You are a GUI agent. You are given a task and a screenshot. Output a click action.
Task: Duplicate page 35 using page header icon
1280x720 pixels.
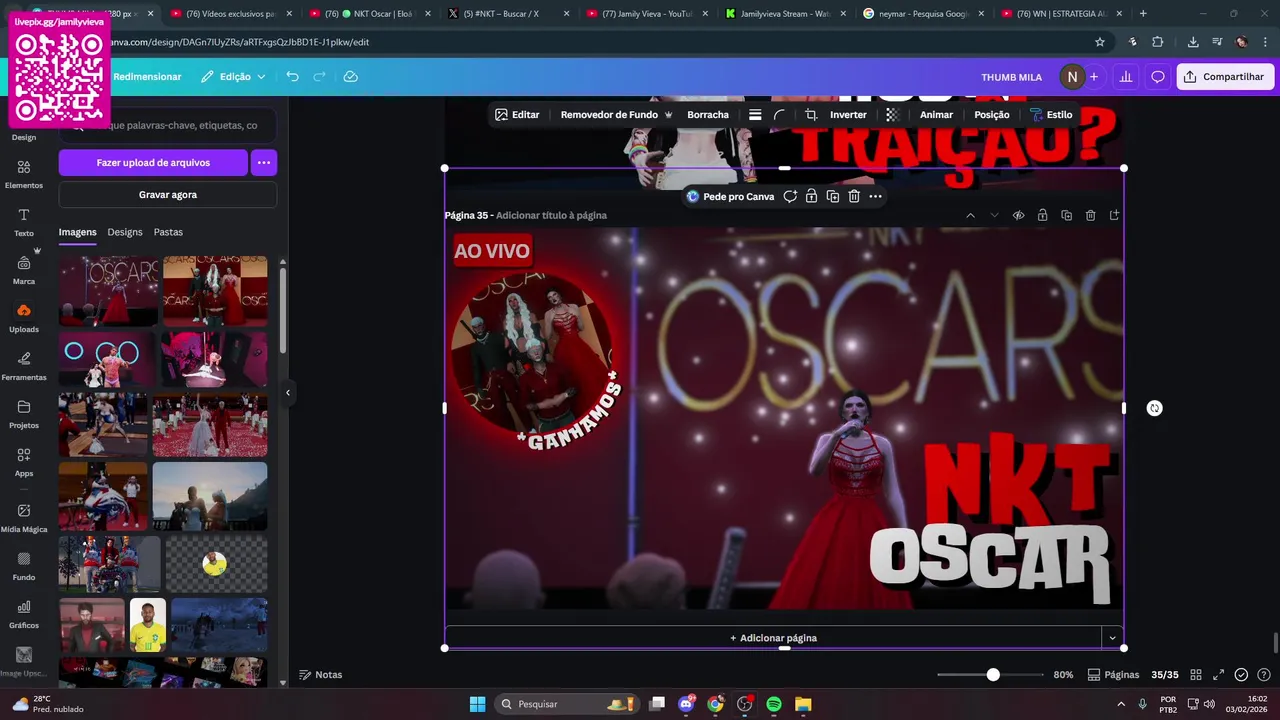click(x=1066, y=215)
